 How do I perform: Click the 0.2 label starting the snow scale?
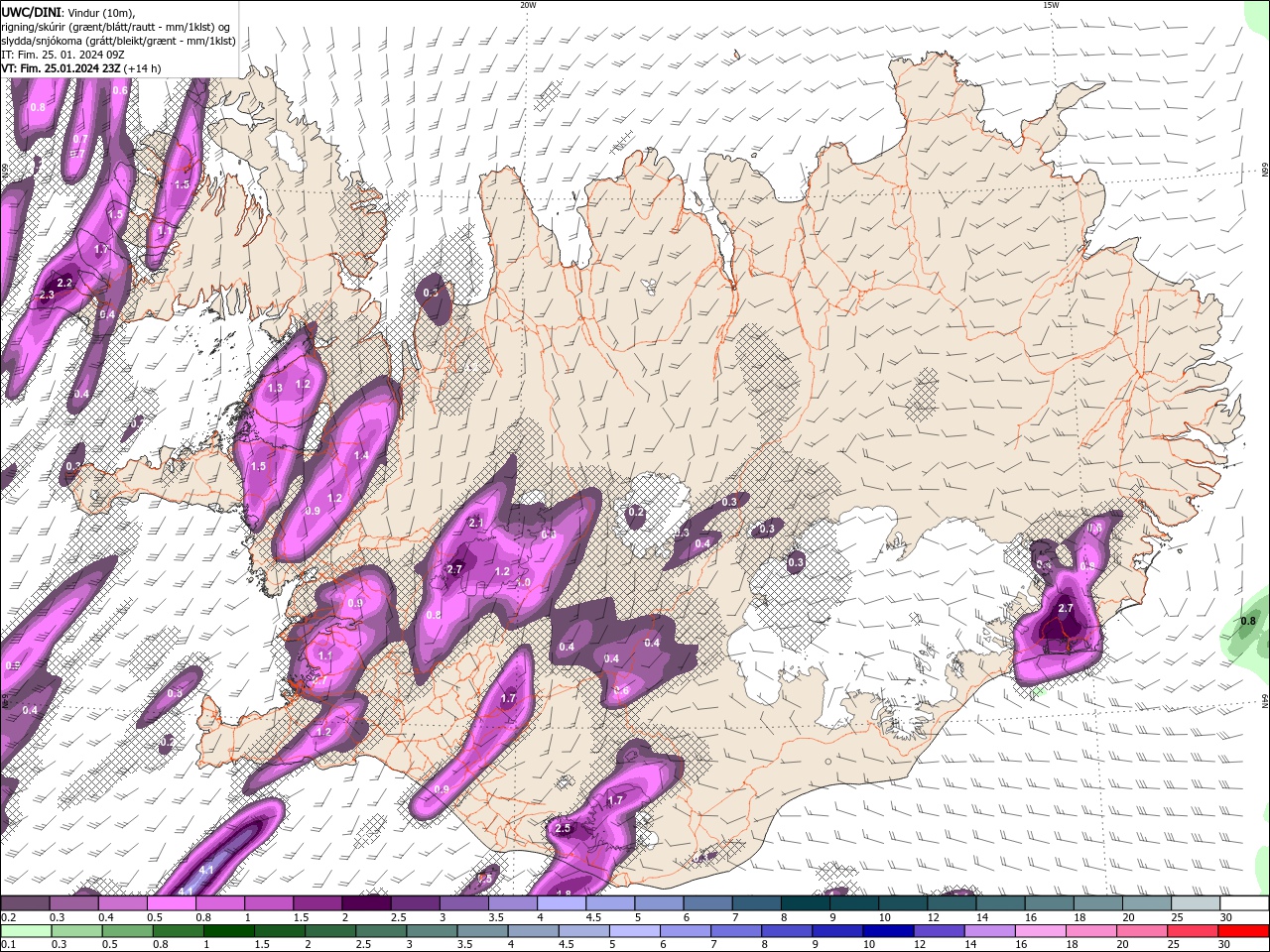[x=8, y=917]
